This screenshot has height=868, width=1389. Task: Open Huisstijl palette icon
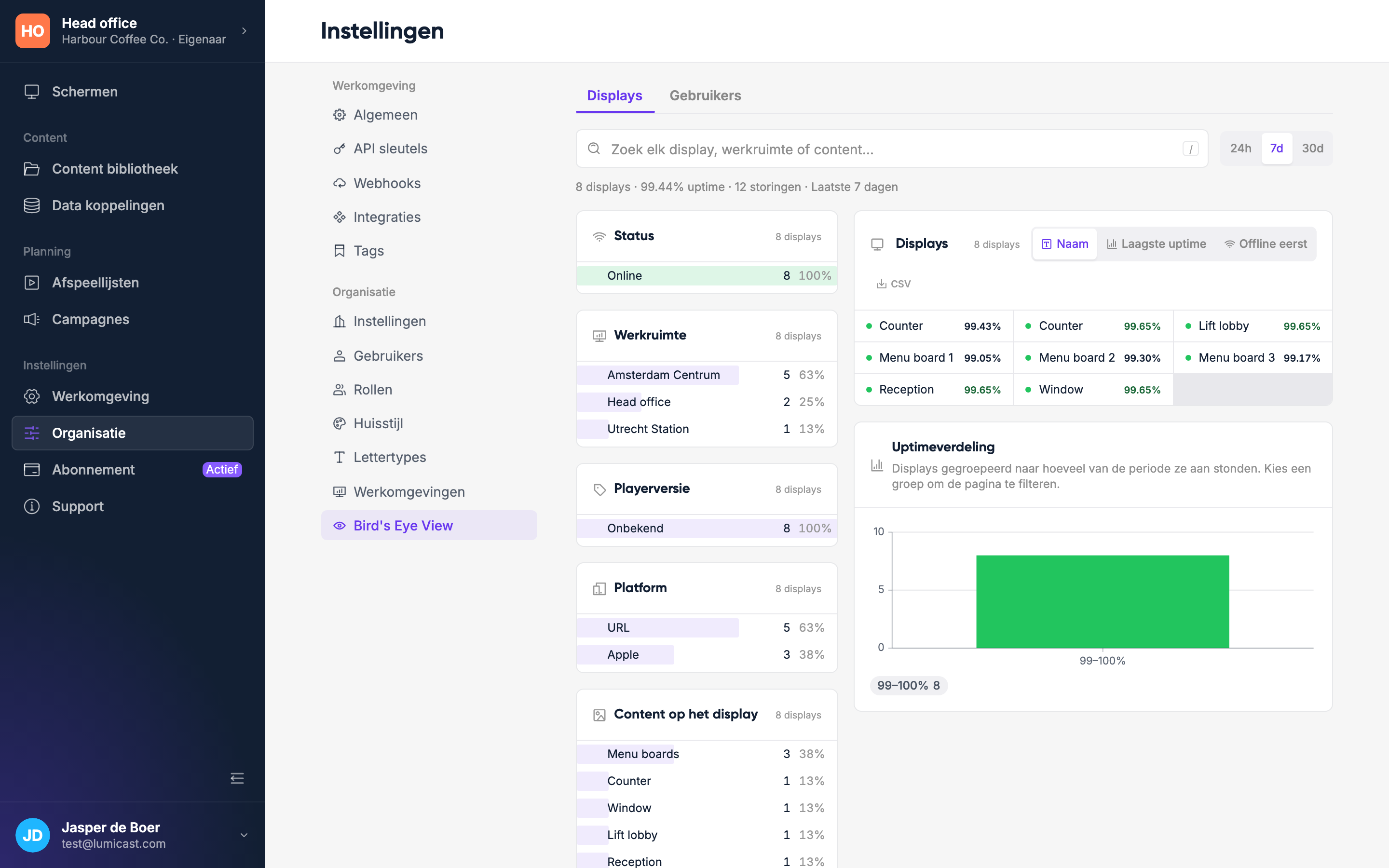339,424
